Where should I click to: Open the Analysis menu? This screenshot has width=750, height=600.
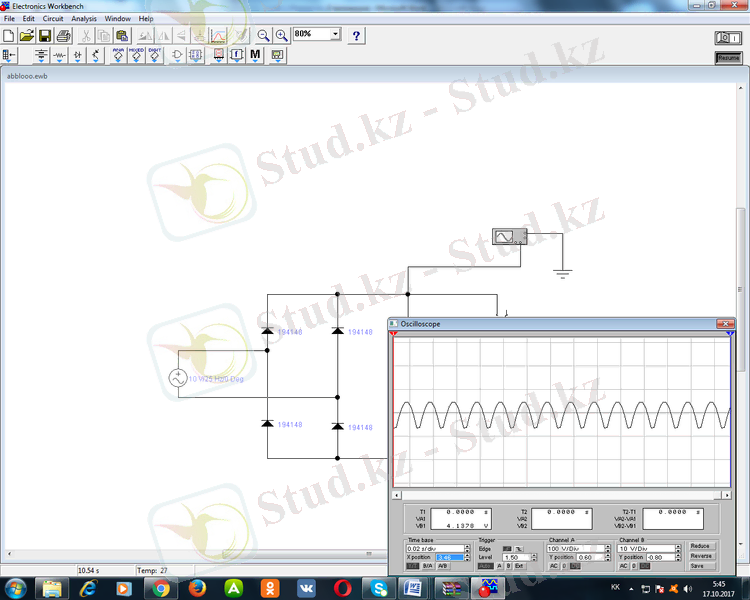(84, 18)
